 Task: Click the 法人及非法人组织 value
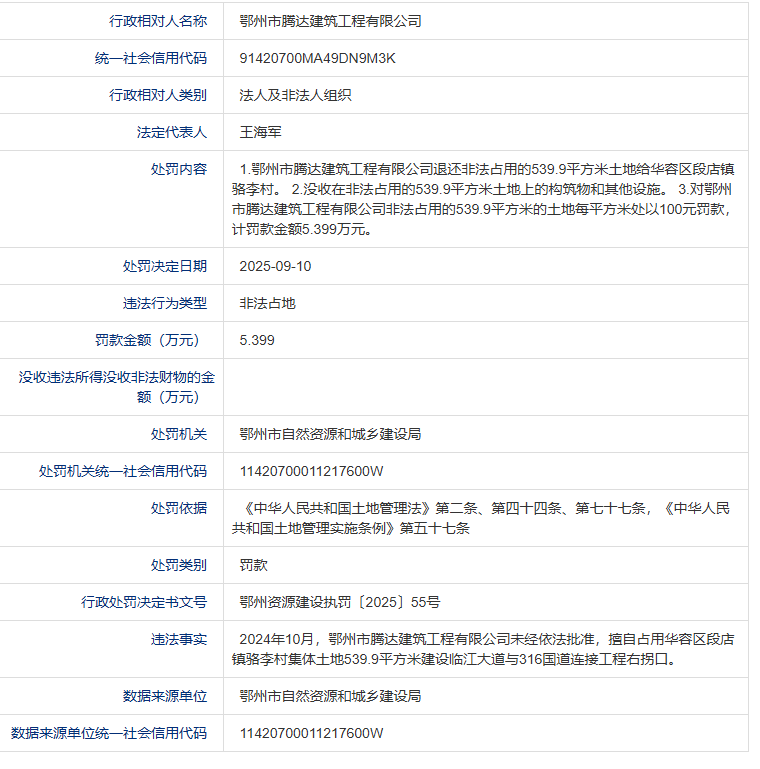[295, 95]
